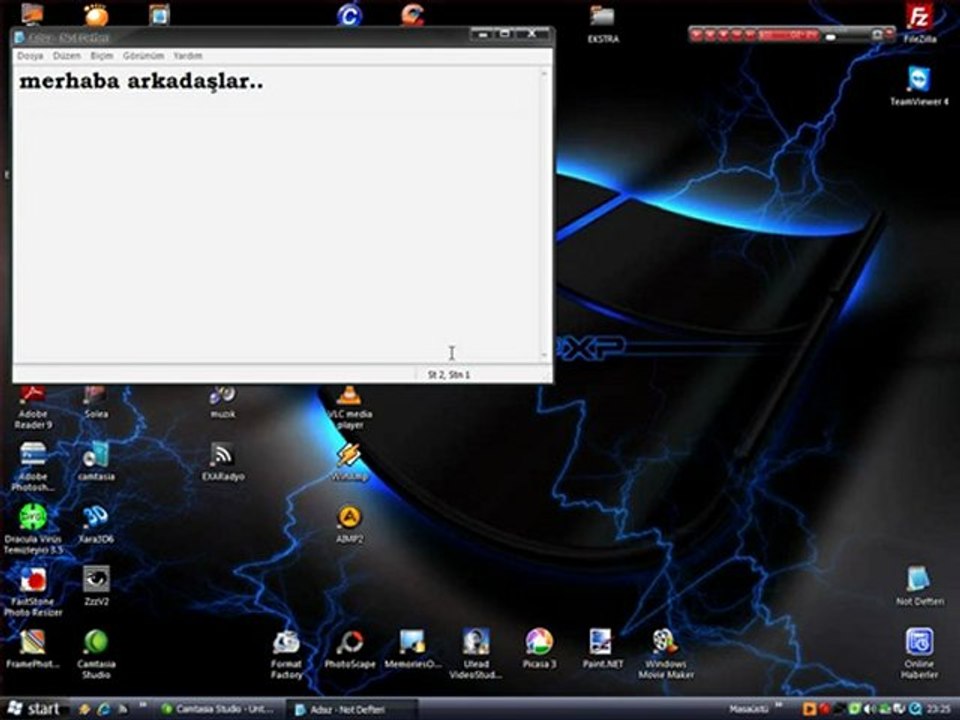Open Online Haberler desktop icon

click(x=920, y=653)
